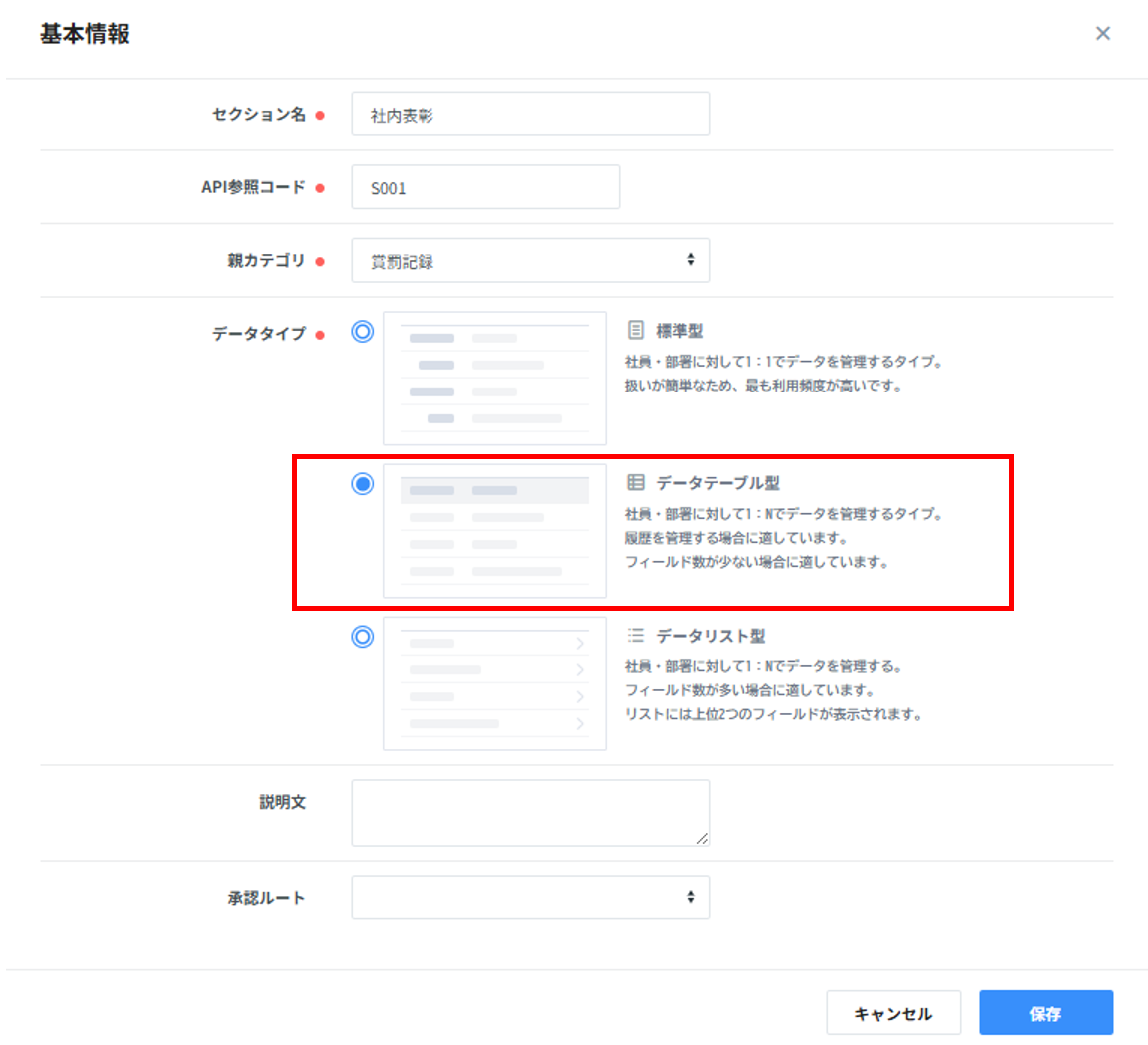The width and height of the screenshot is (1148, 1045).
Task: Click the データリスト型 heading text
Action: 711,636
